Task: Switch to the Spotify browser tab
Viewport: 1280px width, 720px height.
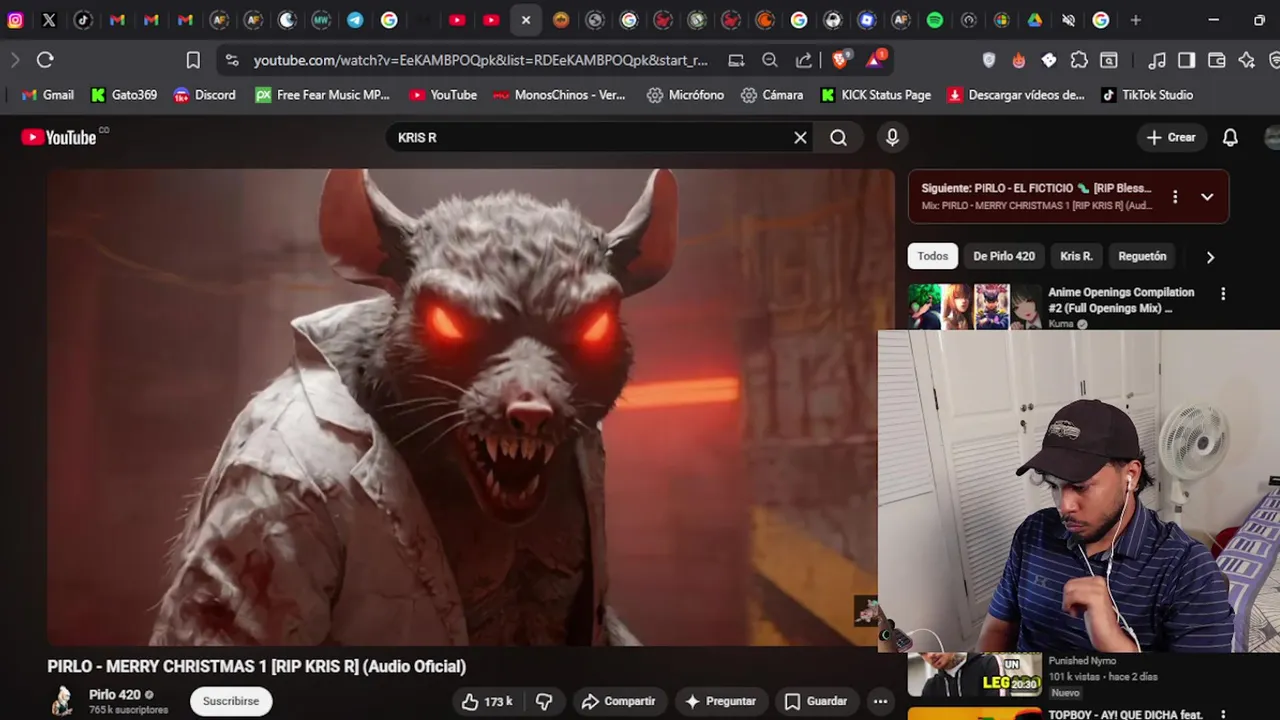Action: point(934,20)
